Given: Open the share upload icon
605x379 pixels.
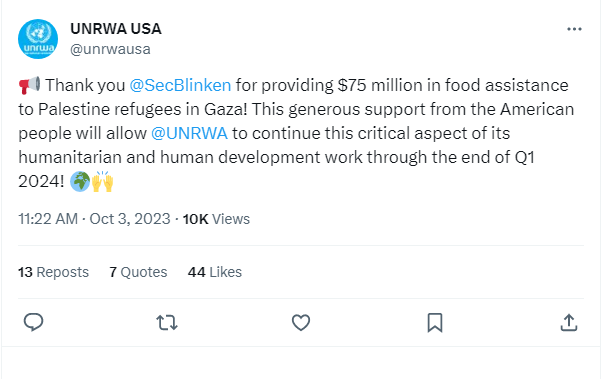Looking at the screenshot, I should click(569, 323).
